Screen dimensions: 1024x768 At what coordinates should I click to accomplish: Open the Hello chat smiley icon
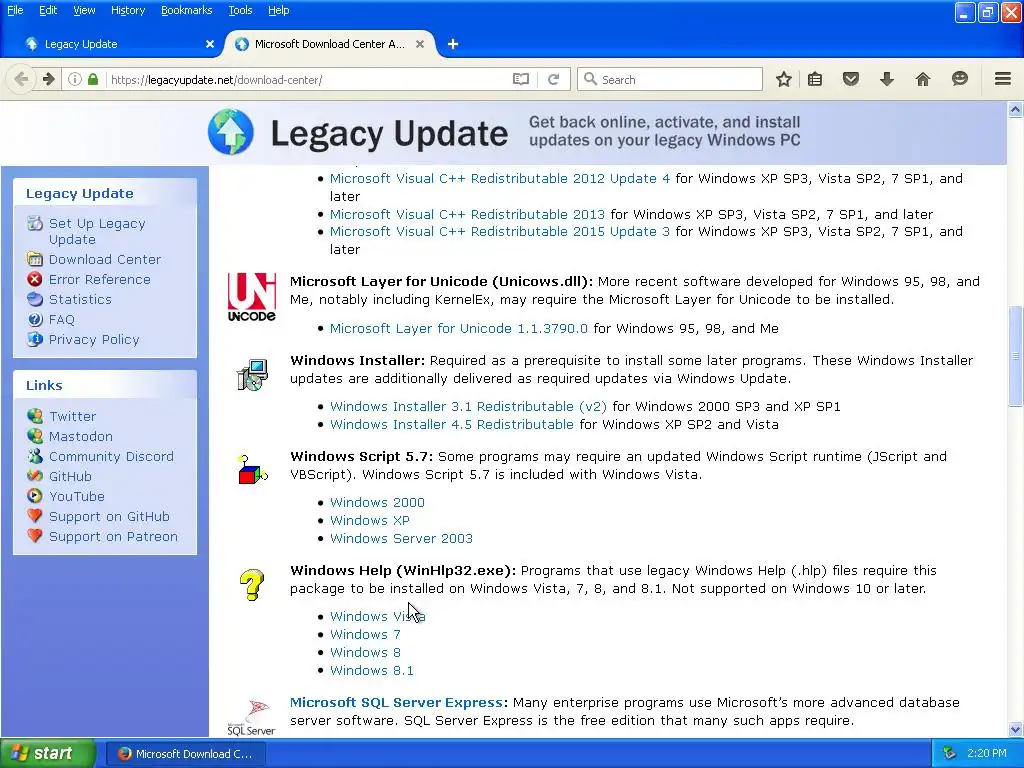[959, 79]
